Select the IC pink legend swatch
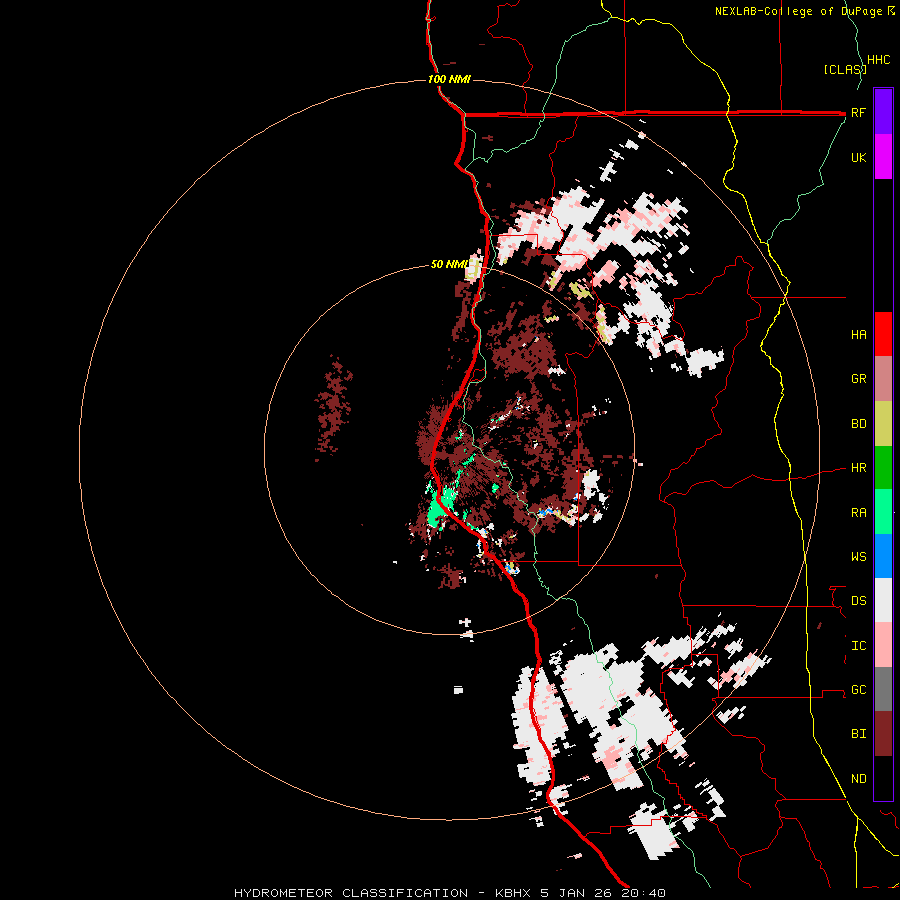 (x=883, y=645)
